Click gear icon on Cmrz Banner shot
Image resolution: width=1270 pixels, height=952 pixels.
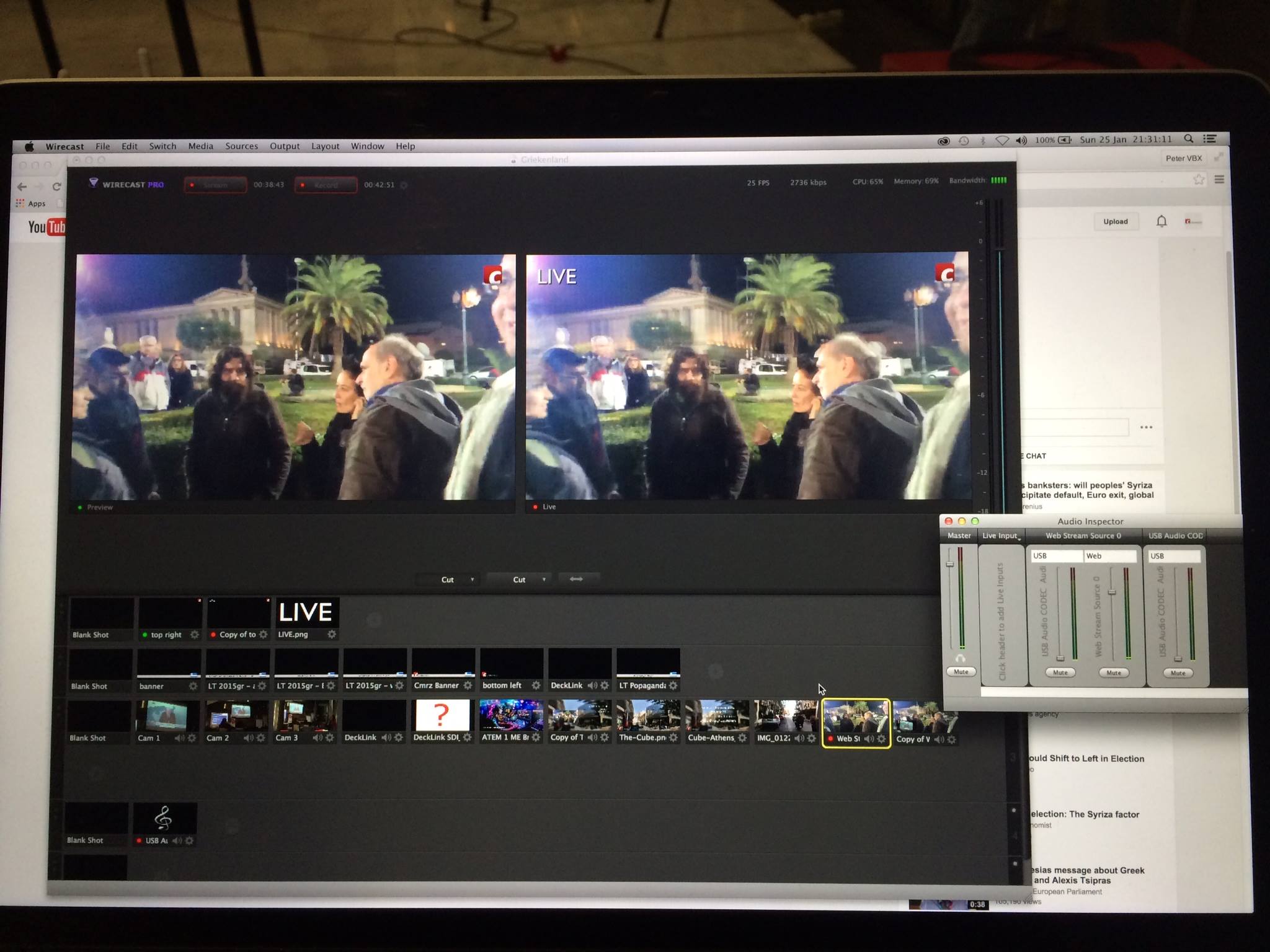(468, 685)
